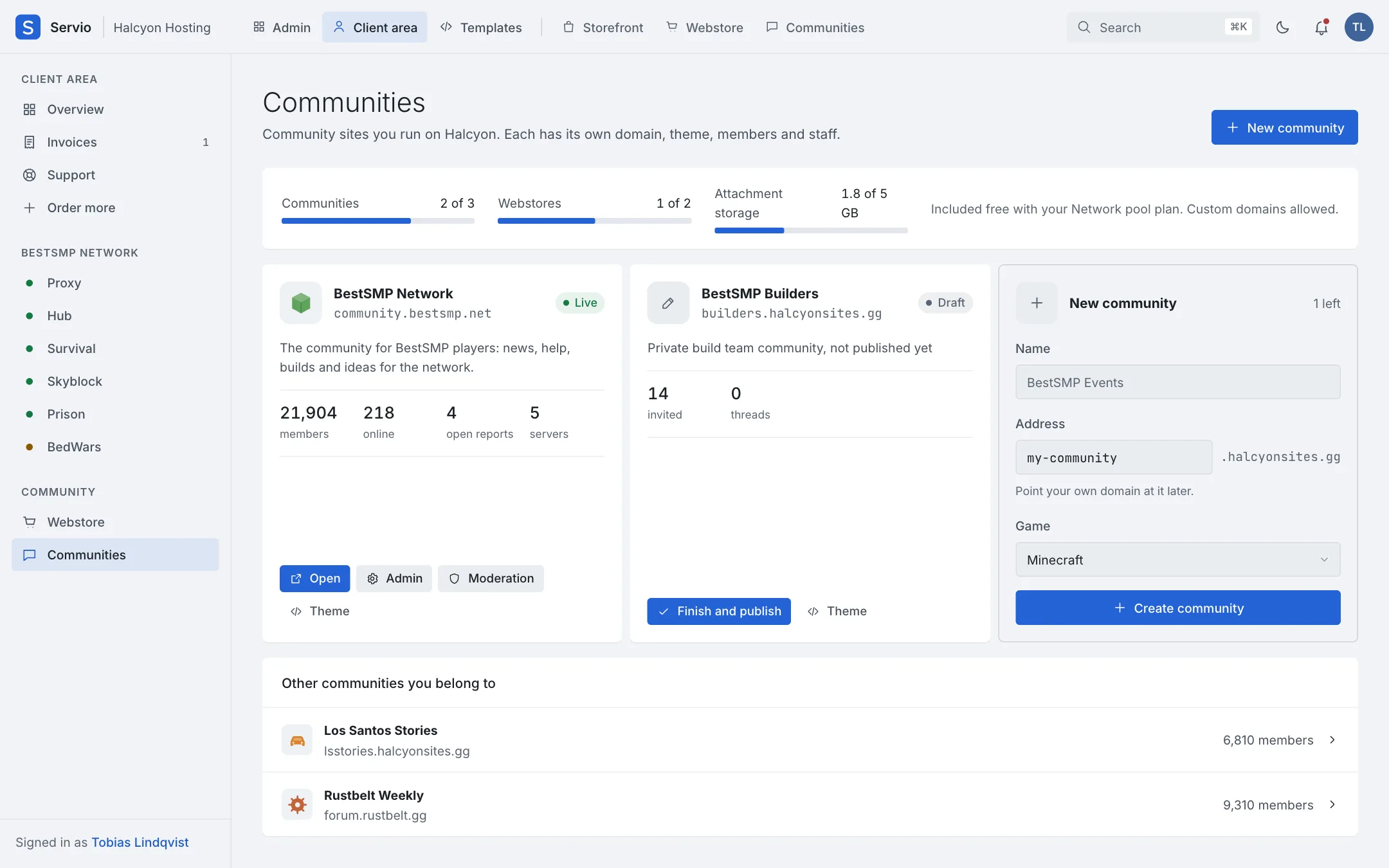Click the Tobias Lindqvist link
This screenshot has height=868, width=1389.
(x=140, y=842)
